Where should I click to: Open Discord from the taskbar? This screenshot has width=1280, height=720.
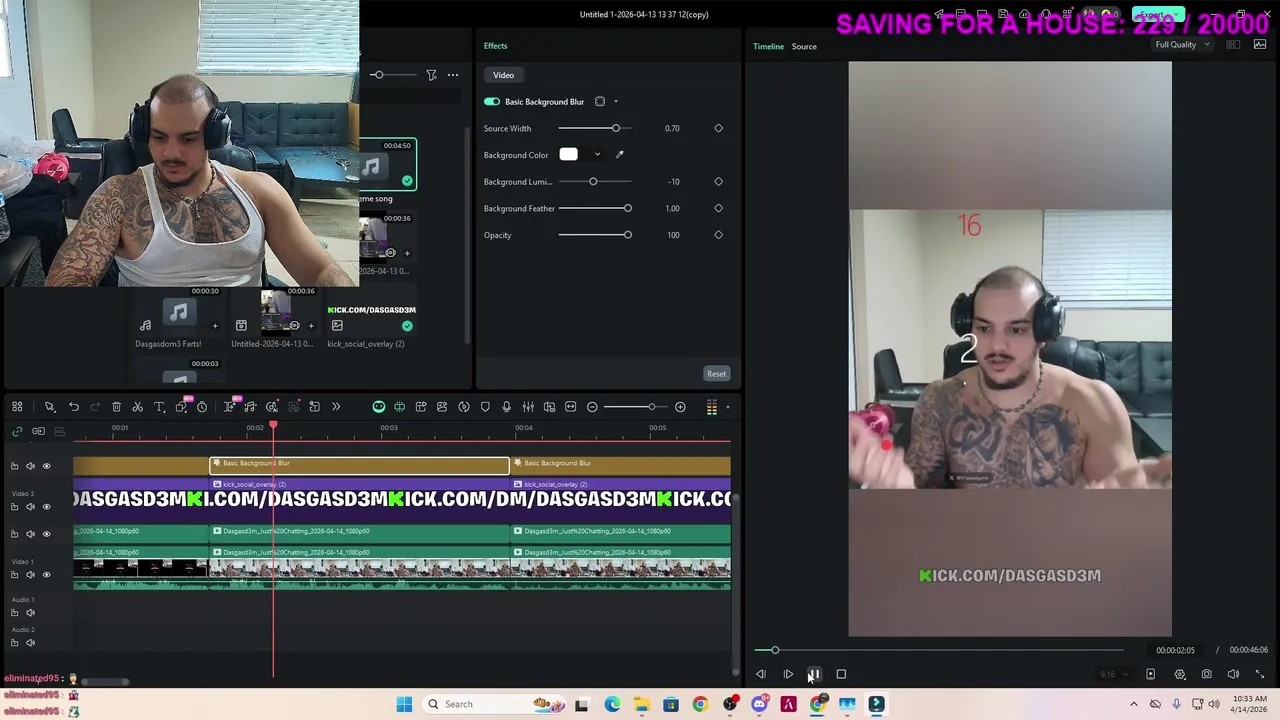759,705
